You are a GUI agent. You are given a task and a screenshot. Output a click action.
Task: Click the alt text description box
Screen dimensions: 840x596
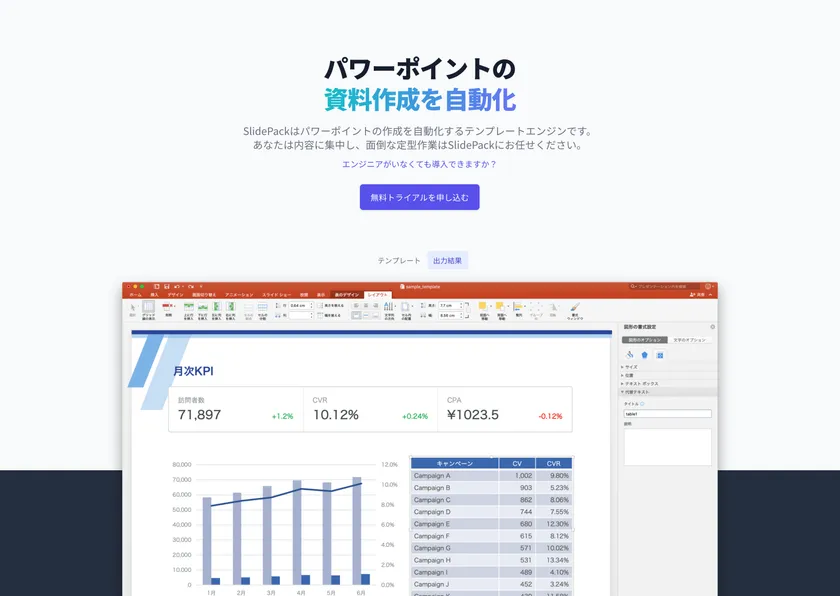[668, 447]
